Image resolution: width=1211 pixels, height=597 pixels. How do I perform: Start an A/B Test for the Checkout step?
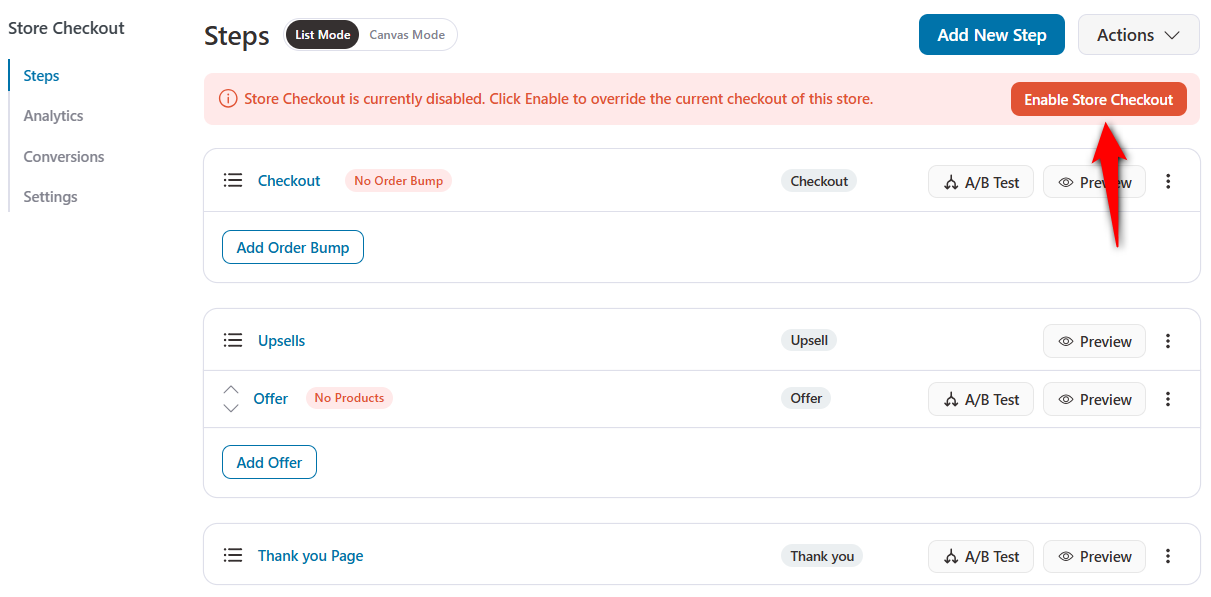point(981,182)
